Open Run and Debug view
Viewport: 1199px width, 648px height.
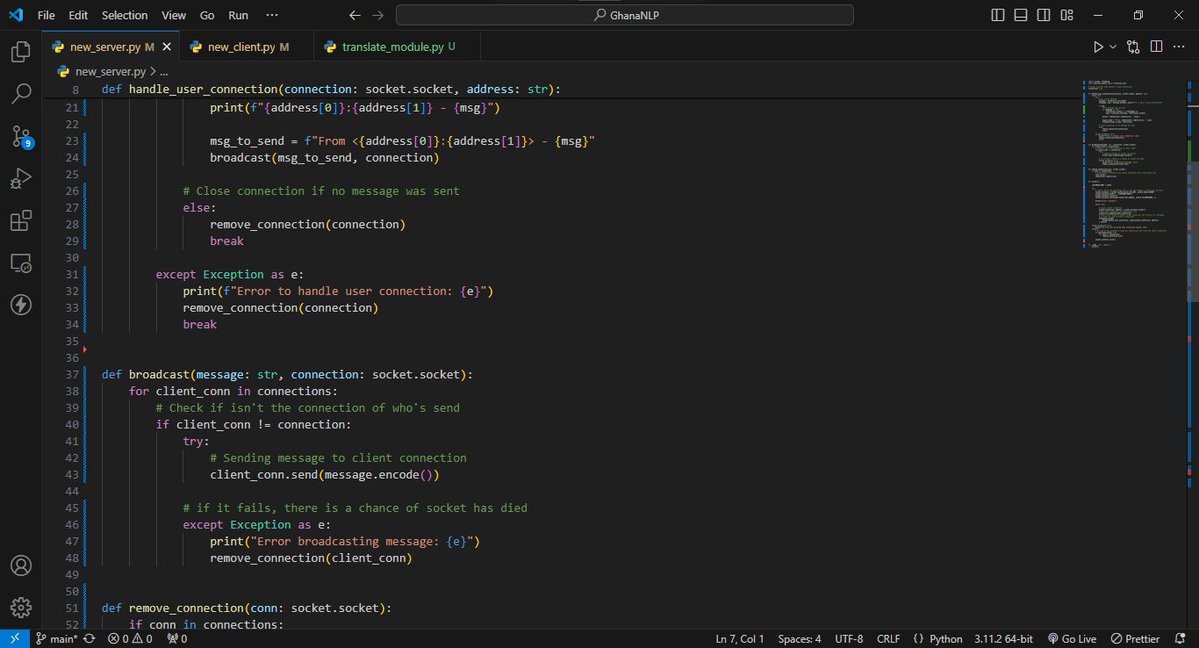[x=21, y=178]
